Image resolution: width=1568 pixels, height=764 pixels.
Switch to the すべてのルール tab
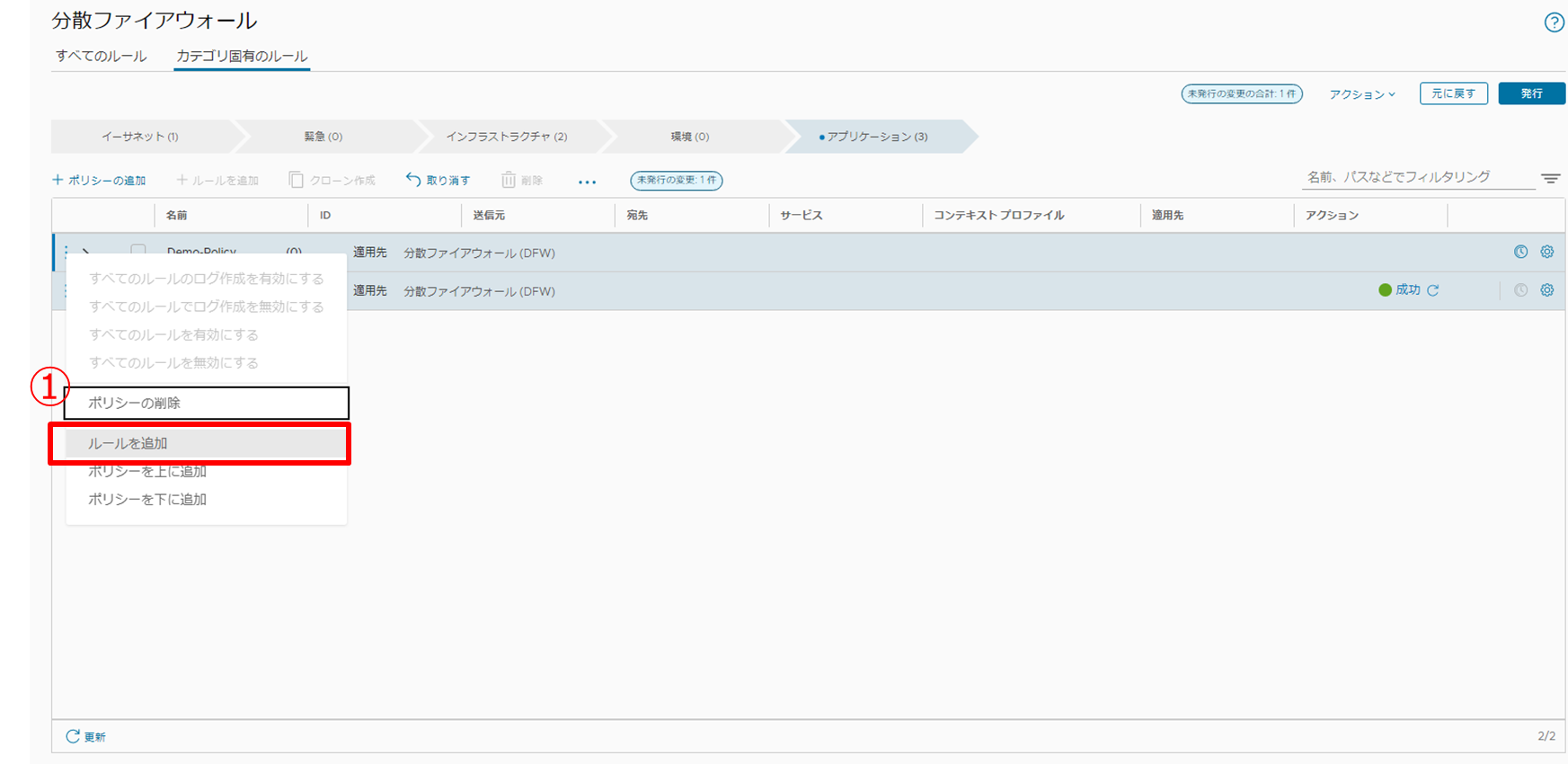click(101, 56)
